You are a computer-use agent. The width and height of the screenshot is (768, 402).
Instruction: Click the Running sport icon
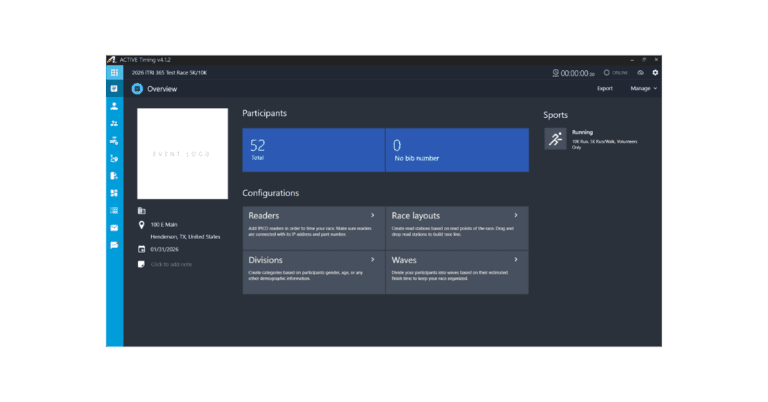[555, 139]
